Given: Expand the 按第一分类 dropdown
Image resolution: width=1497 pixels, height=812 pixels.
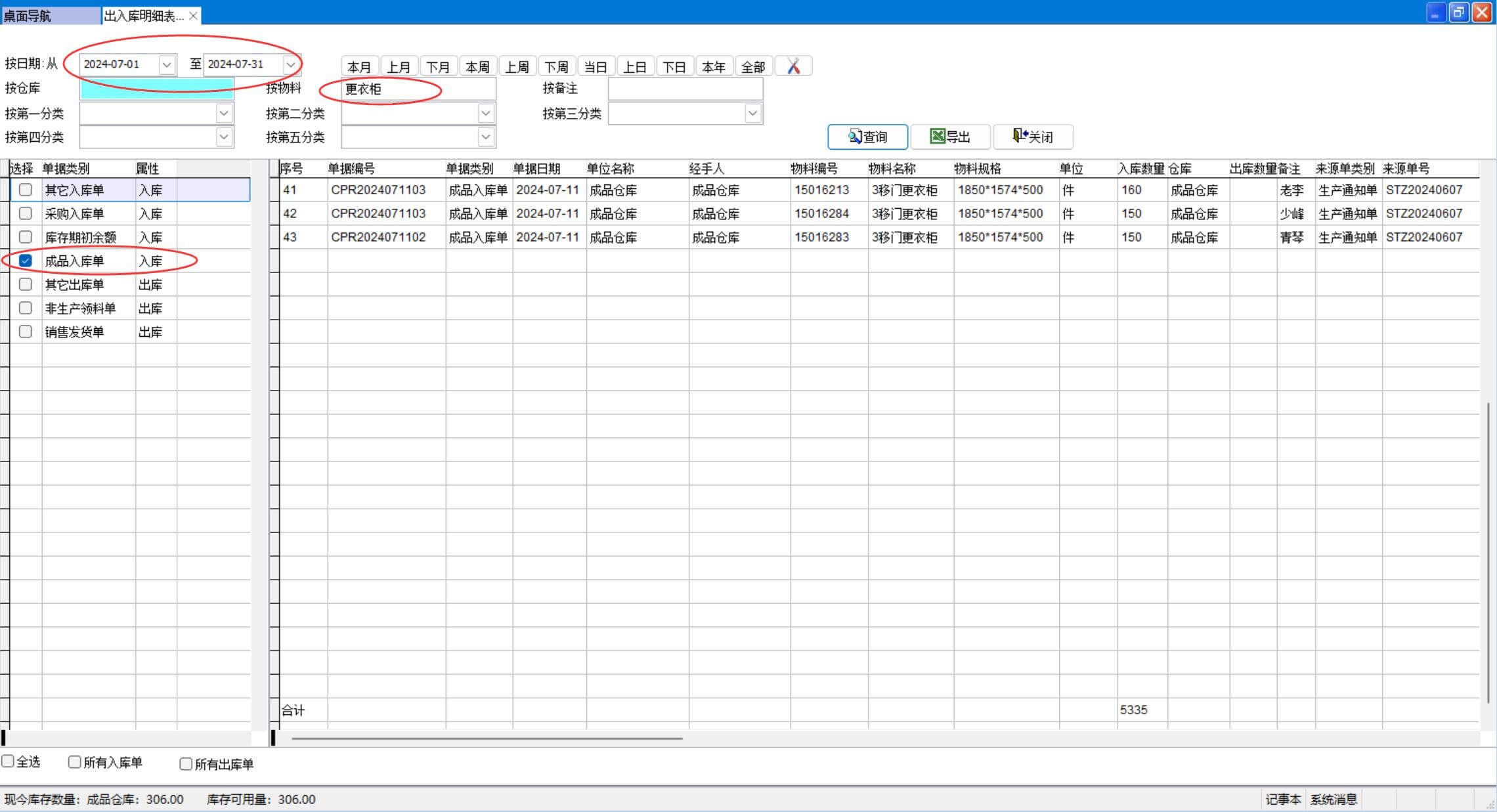Looking at the screenshot, I should pyautogui.click(x=223, y=114).
